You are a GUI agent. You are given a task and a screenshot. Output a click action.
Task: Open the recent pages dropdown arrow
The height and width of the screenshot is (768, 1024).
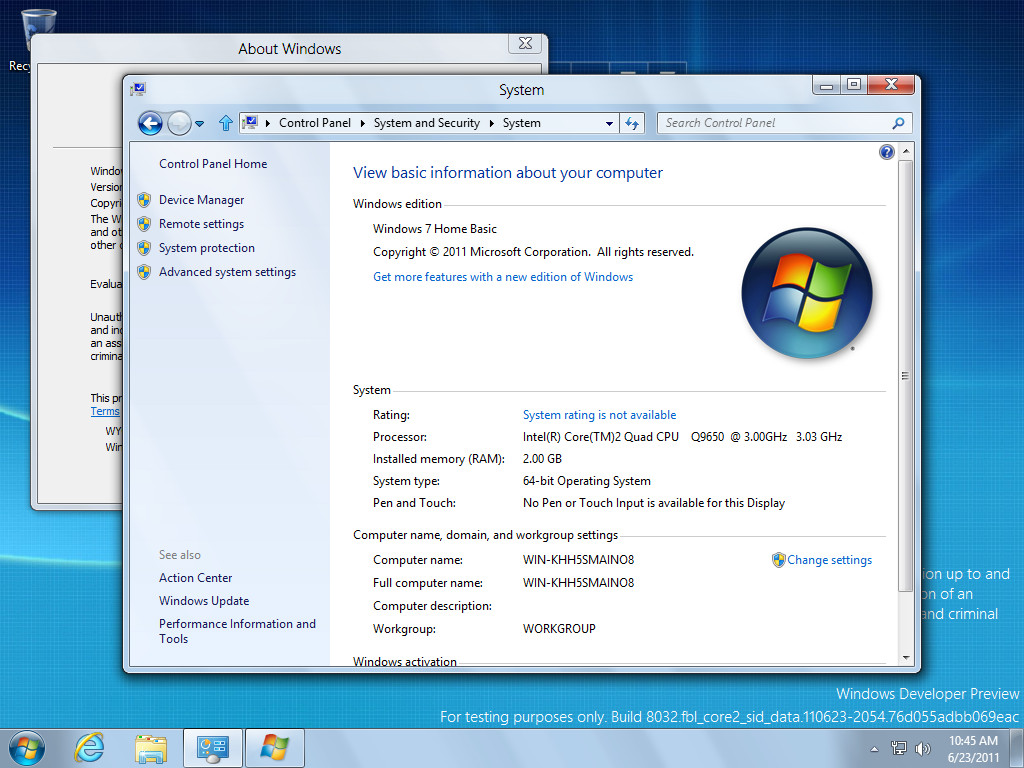[x=200, y=123]
